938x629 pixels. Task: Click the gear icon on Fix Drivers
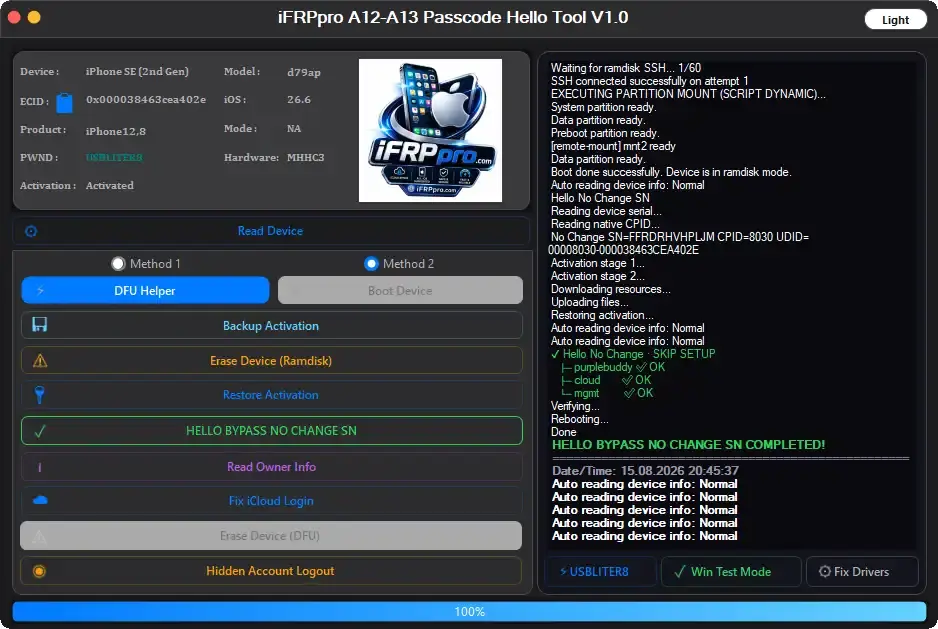824,572
